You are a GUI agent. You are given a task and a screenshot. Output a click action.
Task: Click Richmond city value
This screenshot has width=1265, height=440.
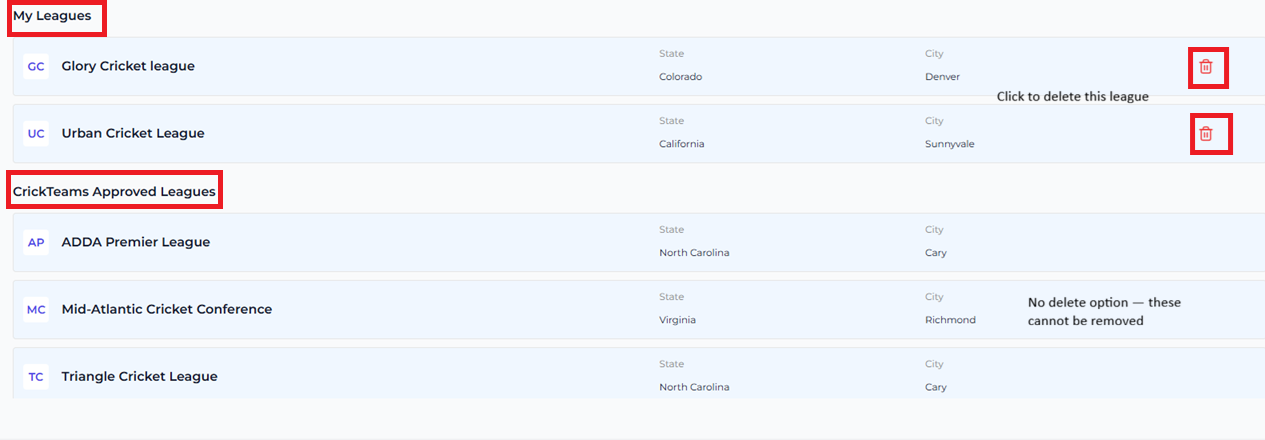pos(950,321)
